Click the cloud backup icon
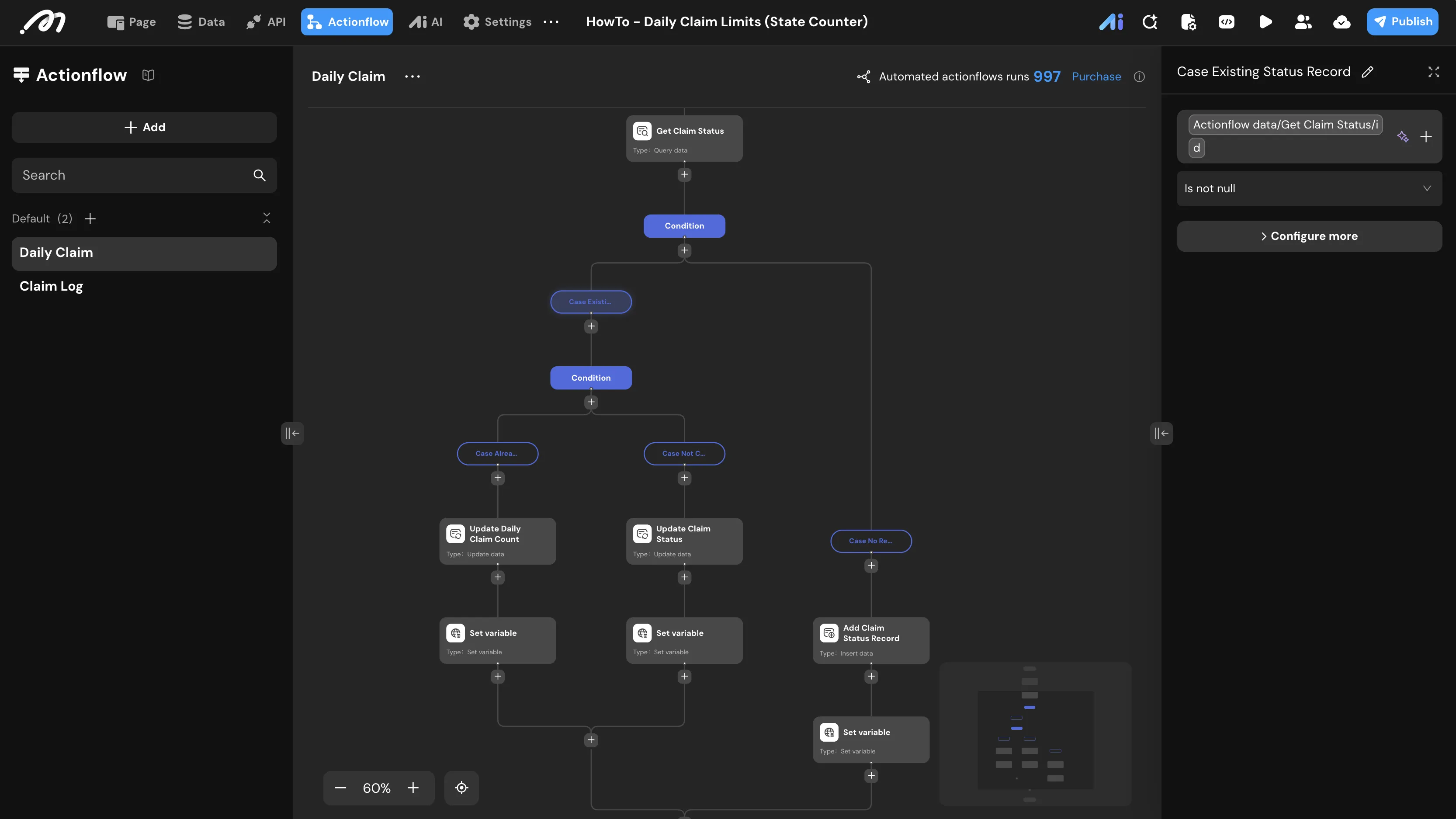 [x=1342, y=22]
